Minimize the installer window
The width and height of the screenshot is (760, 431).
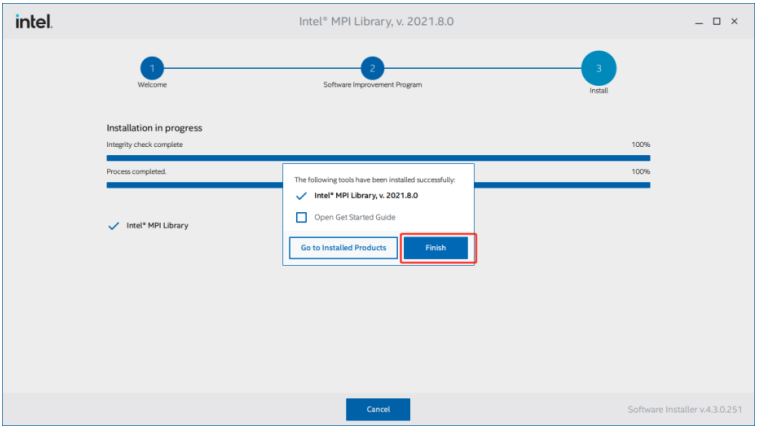point(698,22)
